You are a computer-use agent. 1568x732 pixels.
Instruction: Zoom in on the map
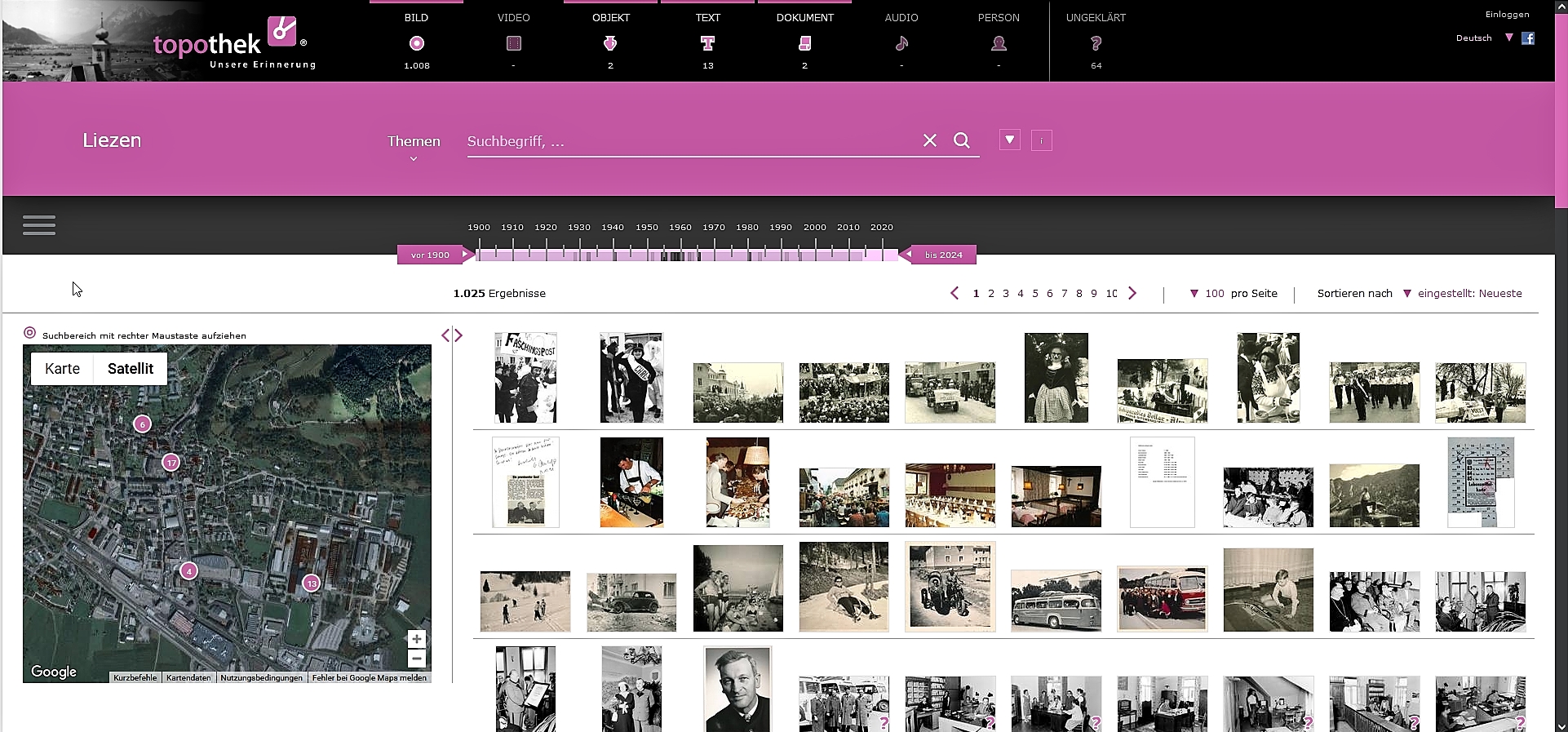(x=417, y=639)
